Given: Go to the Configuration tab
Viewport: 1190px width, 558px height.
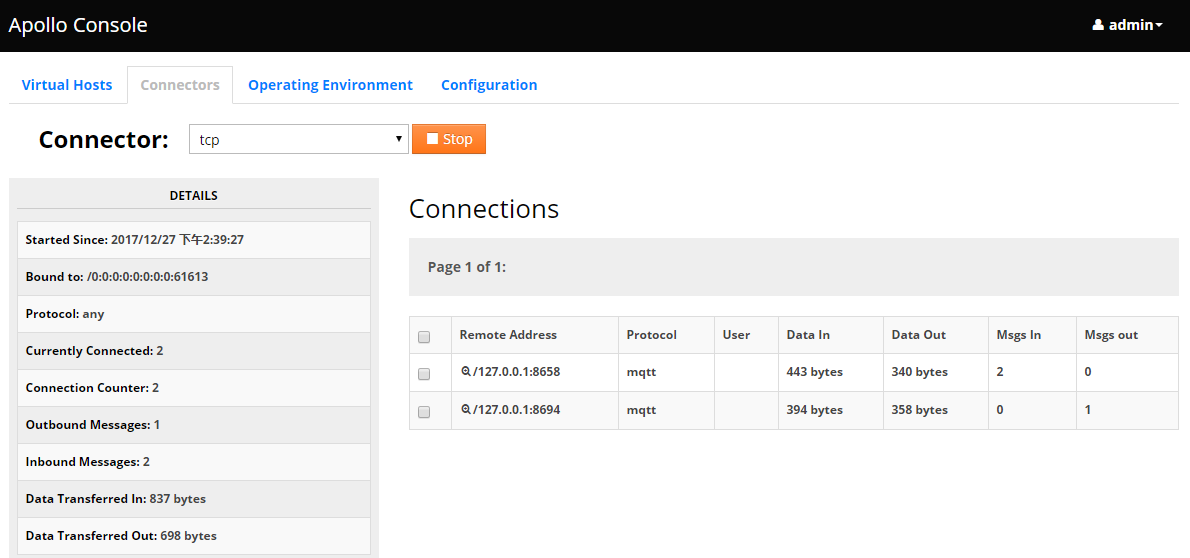Looking at the screenshot, I should tap(489, 85).
